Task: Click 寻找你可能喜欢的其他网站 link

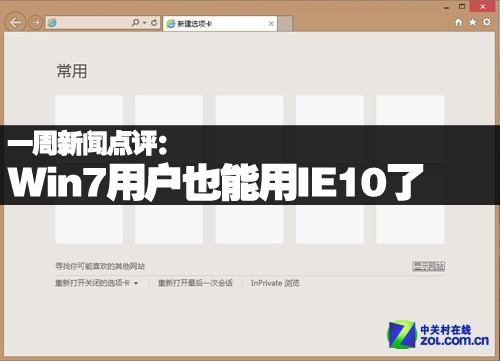Action: (100, 266)
